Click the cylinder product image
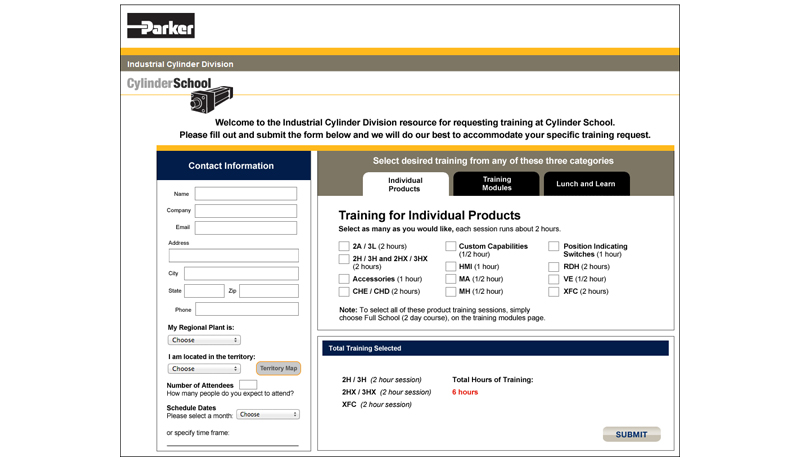Image resolution: width=800 pixels, height=457 pixels. pos(211,99)
